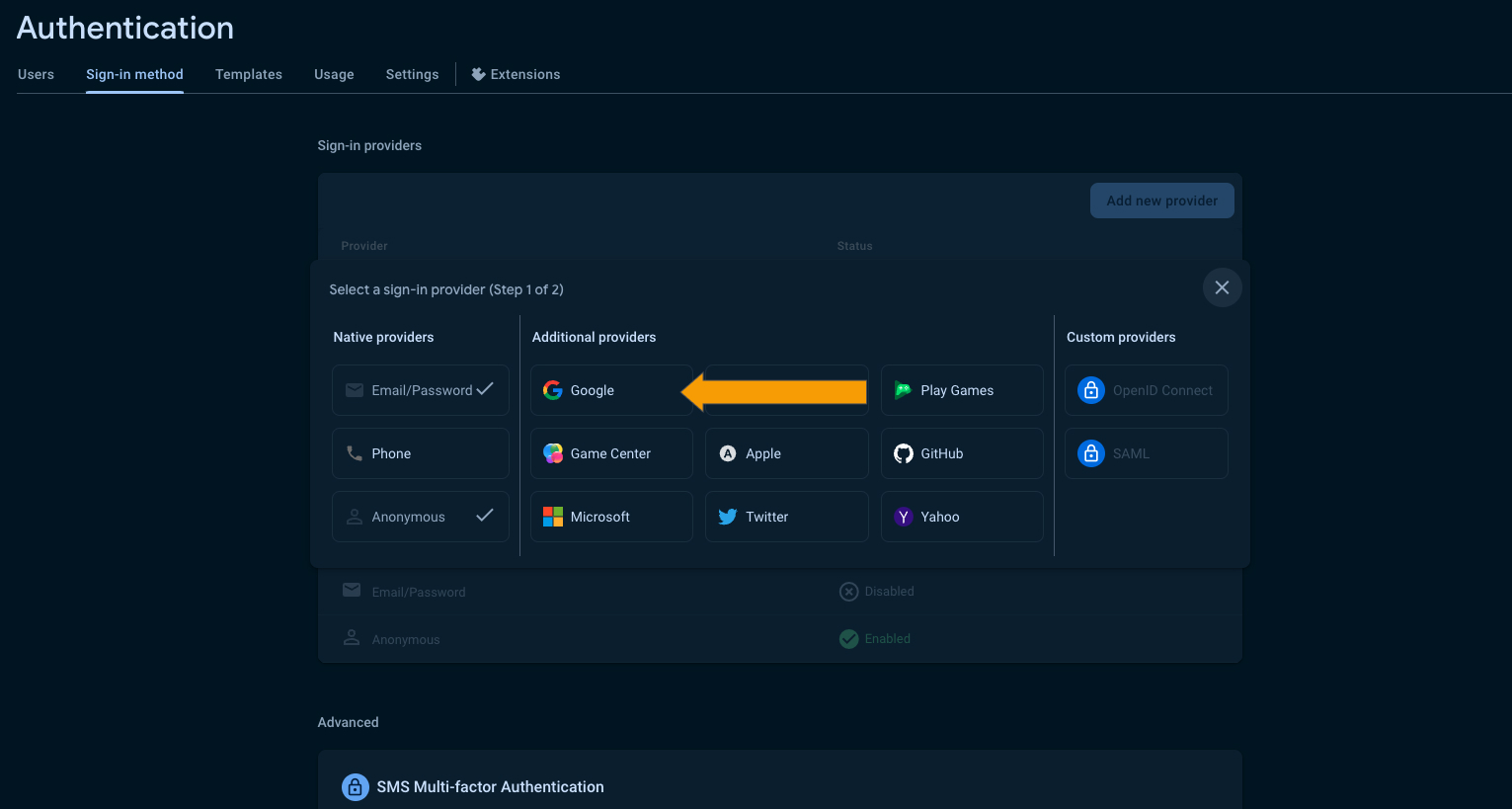This screenshot has height=809, width=1512.
Task: Click the checkmark on Email/Password provider card
Action: [x=485, y=389]
